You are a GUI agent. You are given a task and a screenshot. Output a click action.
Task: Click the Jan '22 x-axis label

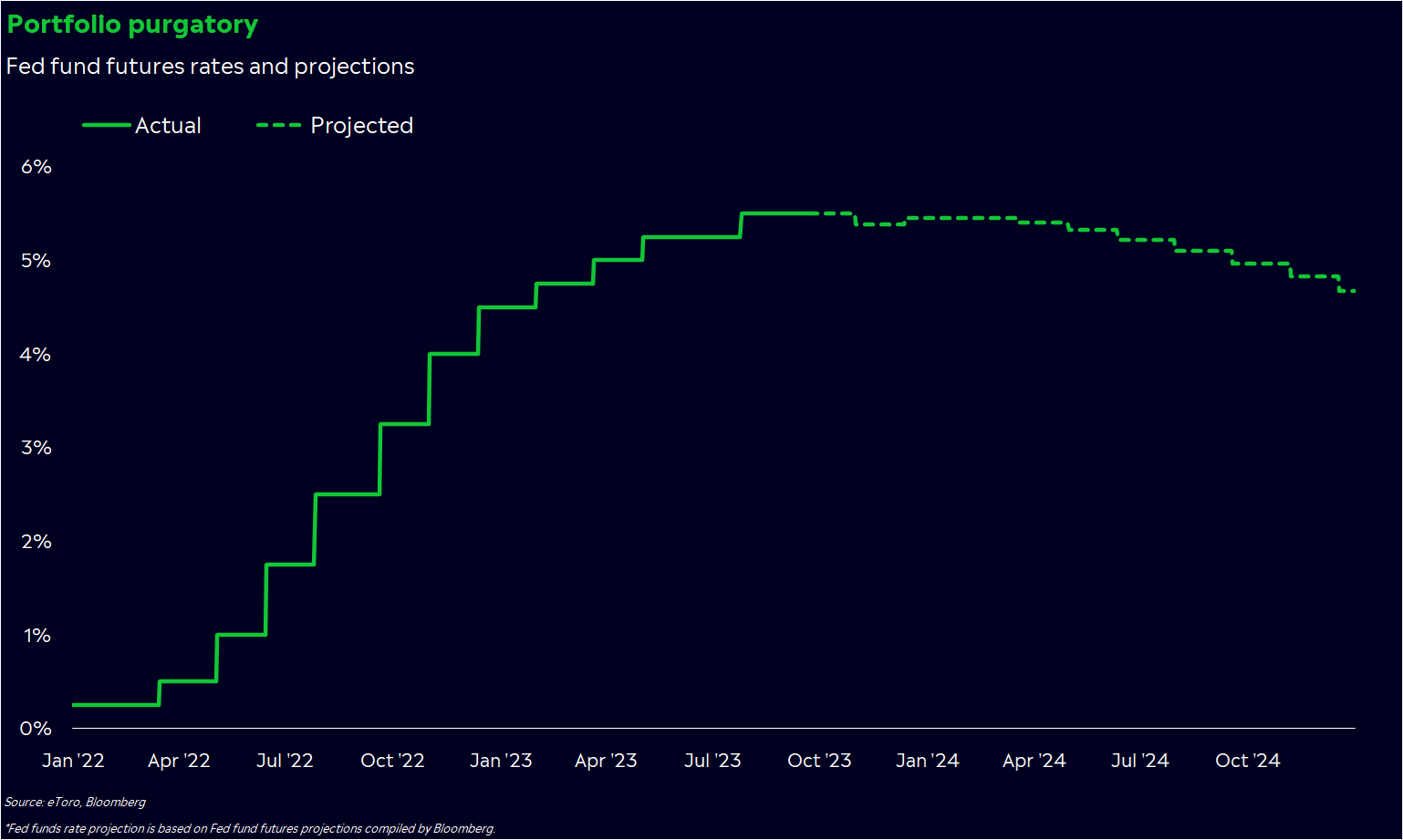pos(73,761)
